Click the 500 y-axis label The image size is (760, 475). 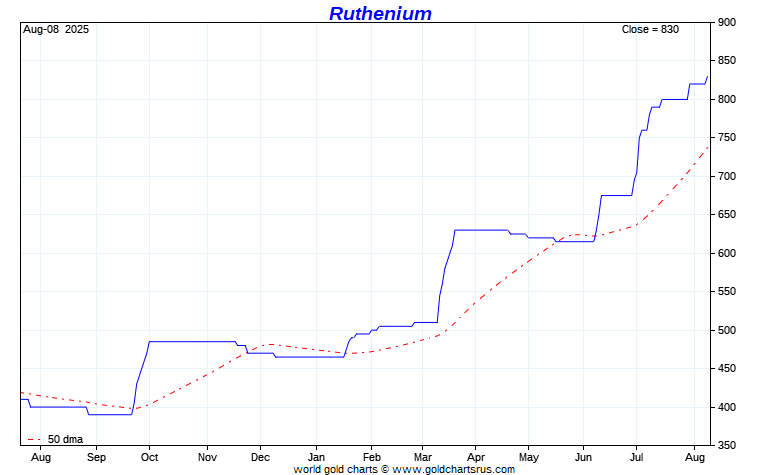(x=727, y=330)
